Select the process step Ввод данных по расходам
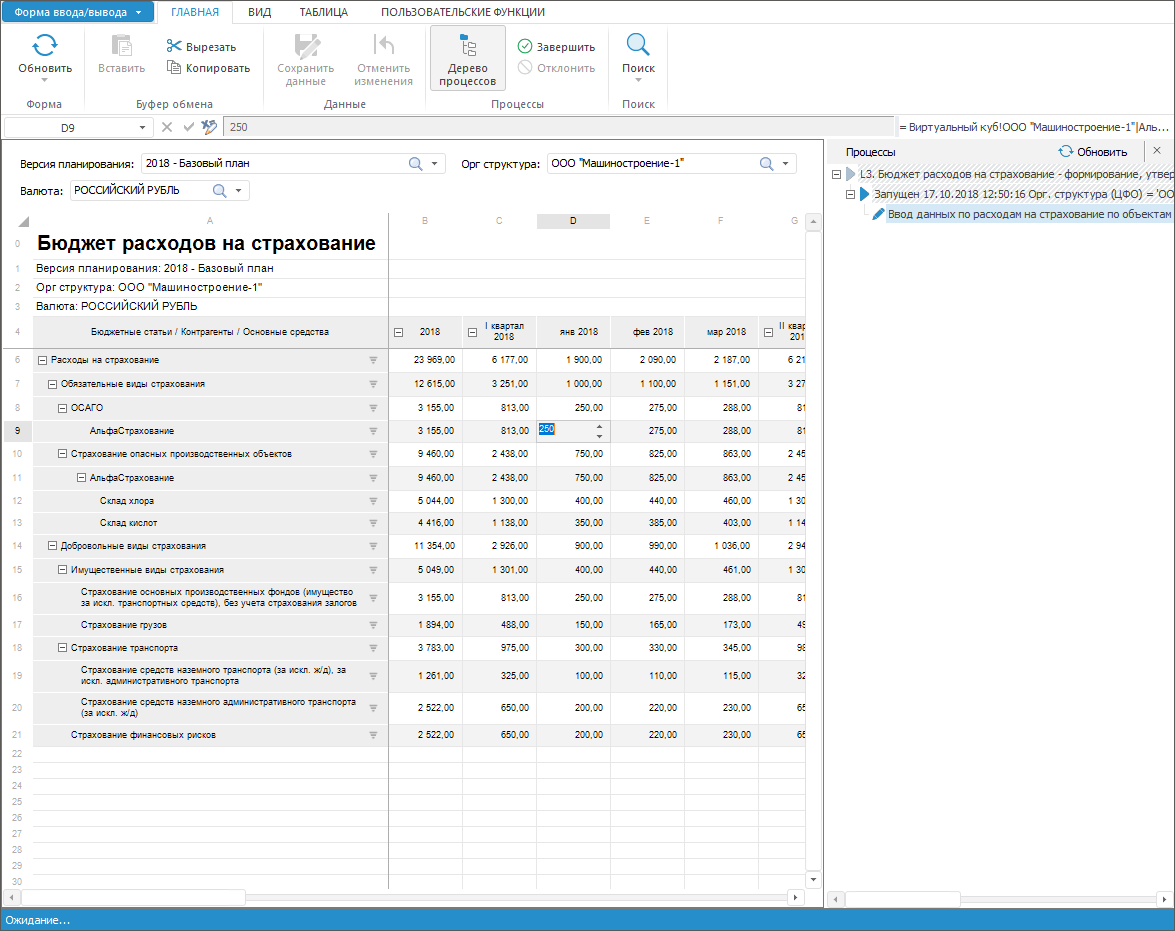This screenshot has width=1175, height=931. tap(1028, 214)
